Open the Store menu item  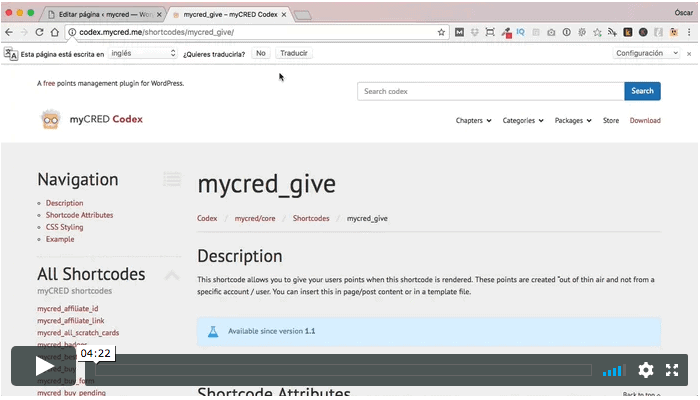611,121
